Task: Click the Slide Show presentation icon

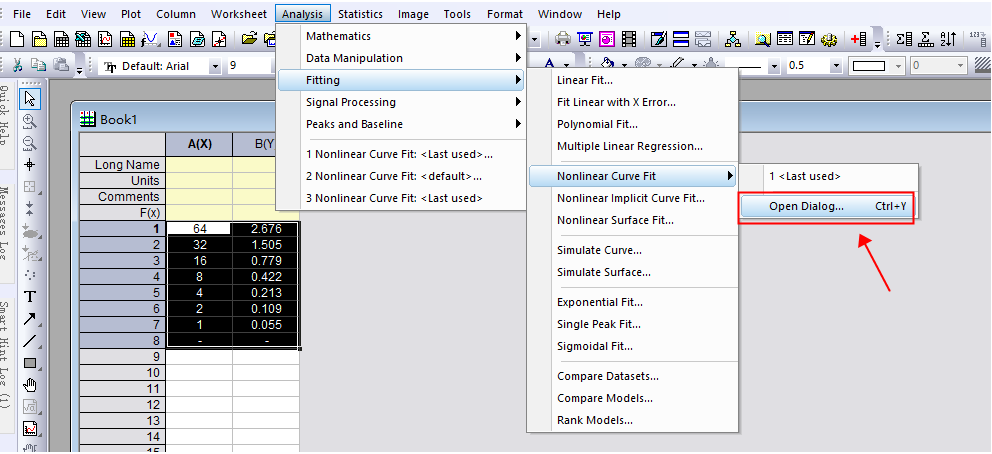Action: [585, 39]
